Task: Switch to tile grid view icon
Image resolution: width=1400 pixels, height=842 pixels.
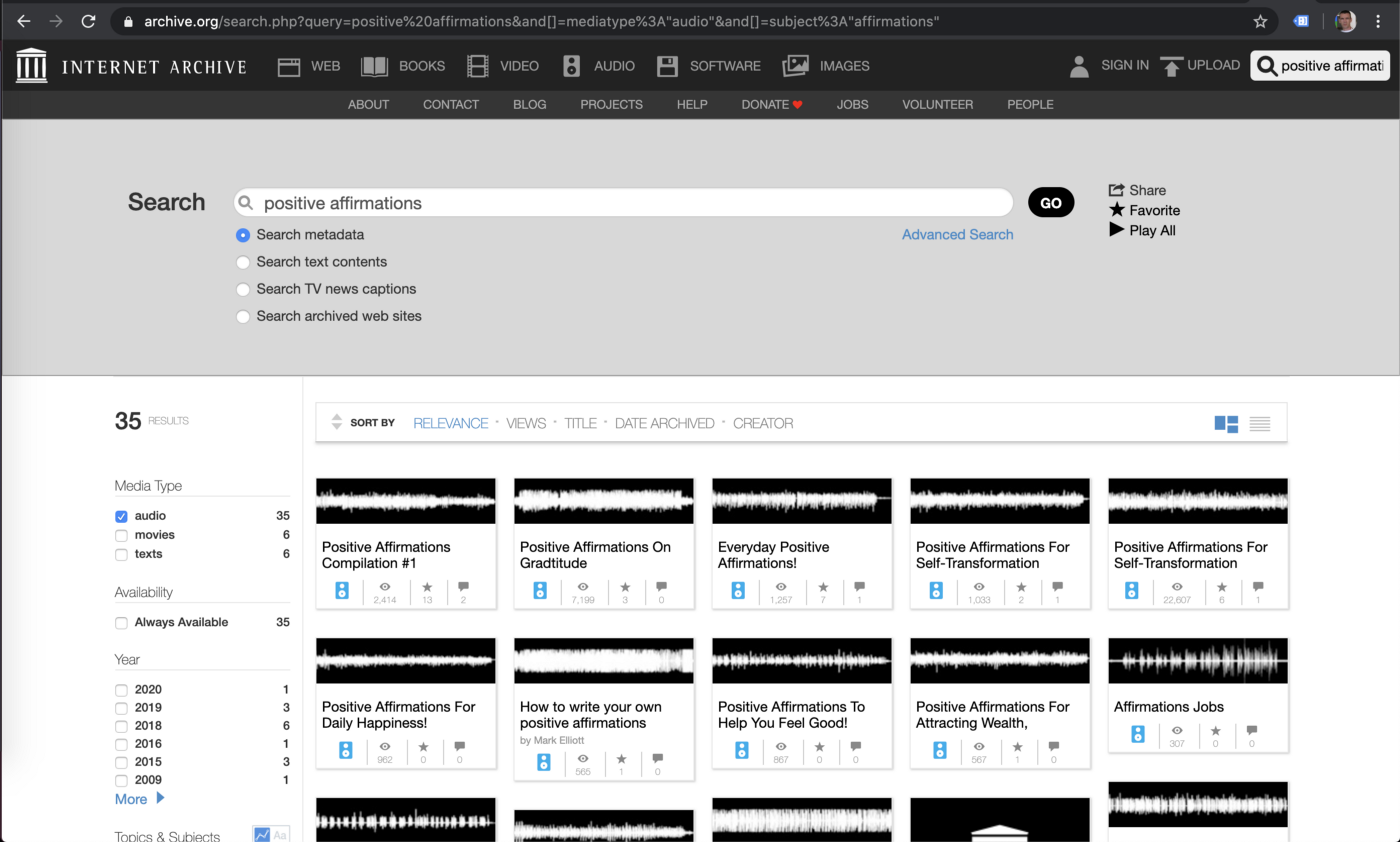Action: (x=1226, y=424)
